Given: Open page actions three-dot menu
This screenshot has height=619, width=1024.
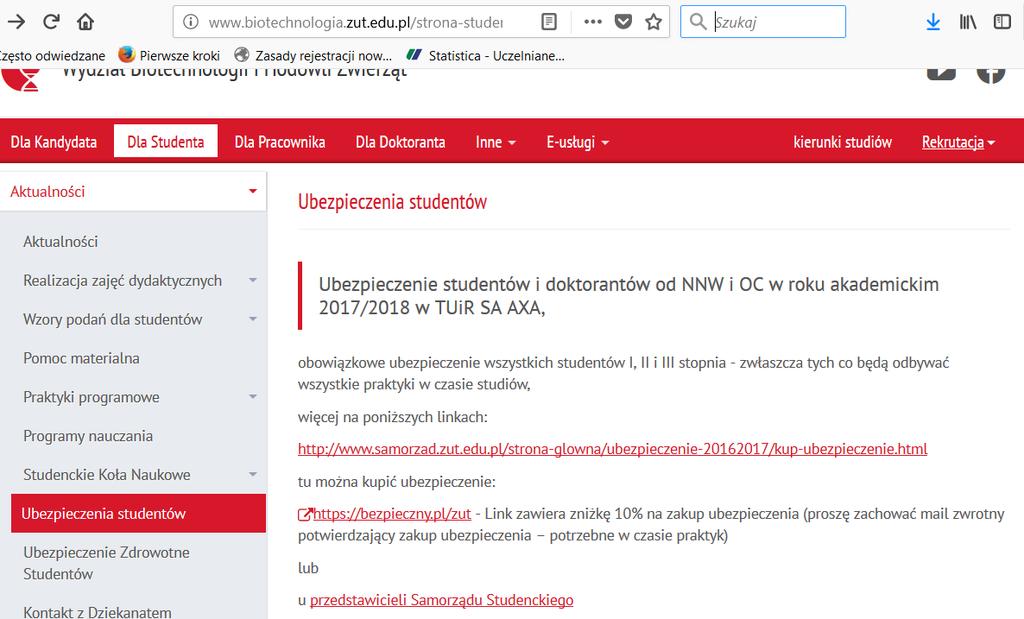Looking at the screenshot, I should tap(593, 22).
